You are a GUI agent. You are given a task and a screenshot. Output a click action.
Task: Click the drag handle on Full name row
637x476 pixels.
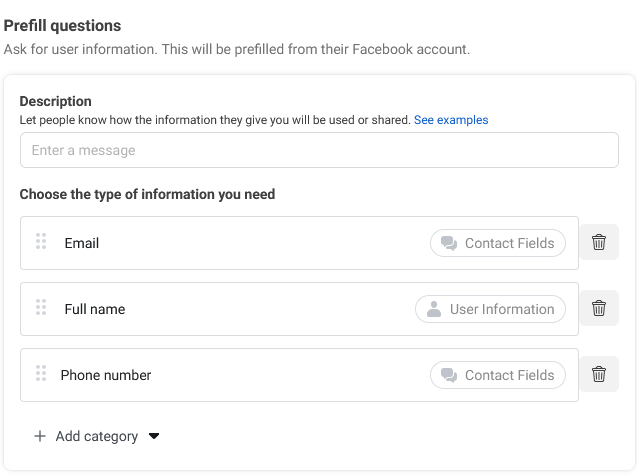point(41,307)
